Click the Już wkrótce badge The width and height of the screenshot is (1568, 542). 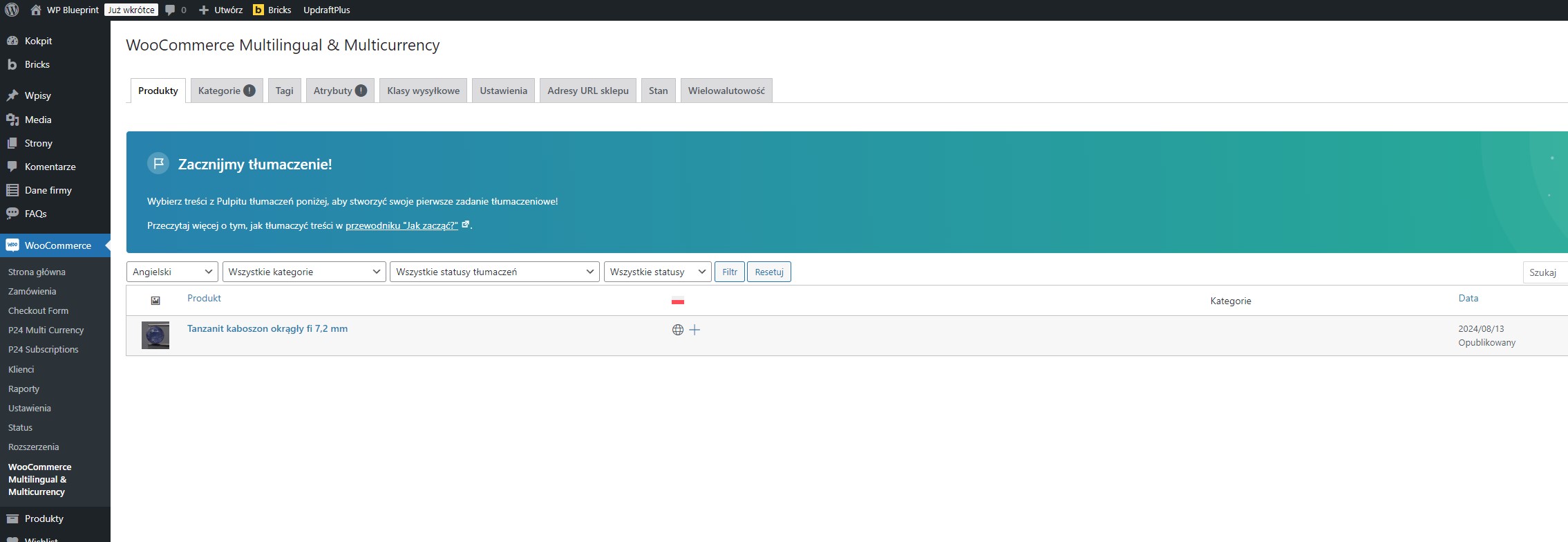click(131, 10)
